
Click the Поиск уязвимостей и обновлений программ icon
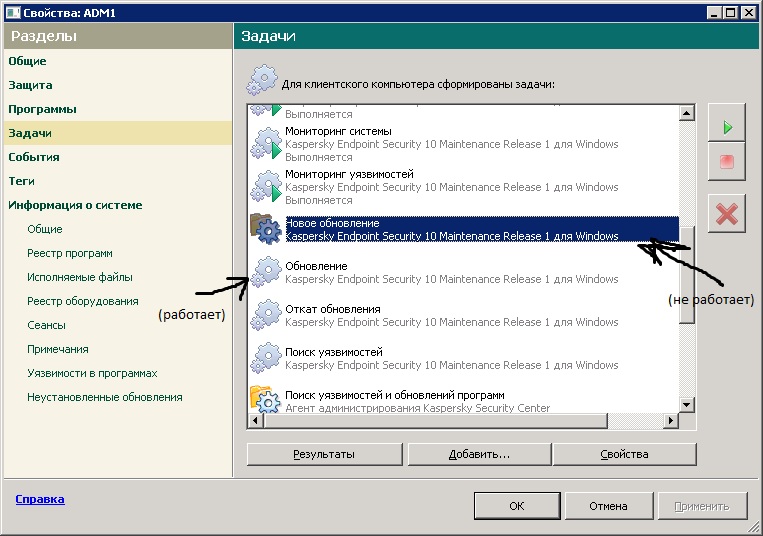click(x=266, y=400)
